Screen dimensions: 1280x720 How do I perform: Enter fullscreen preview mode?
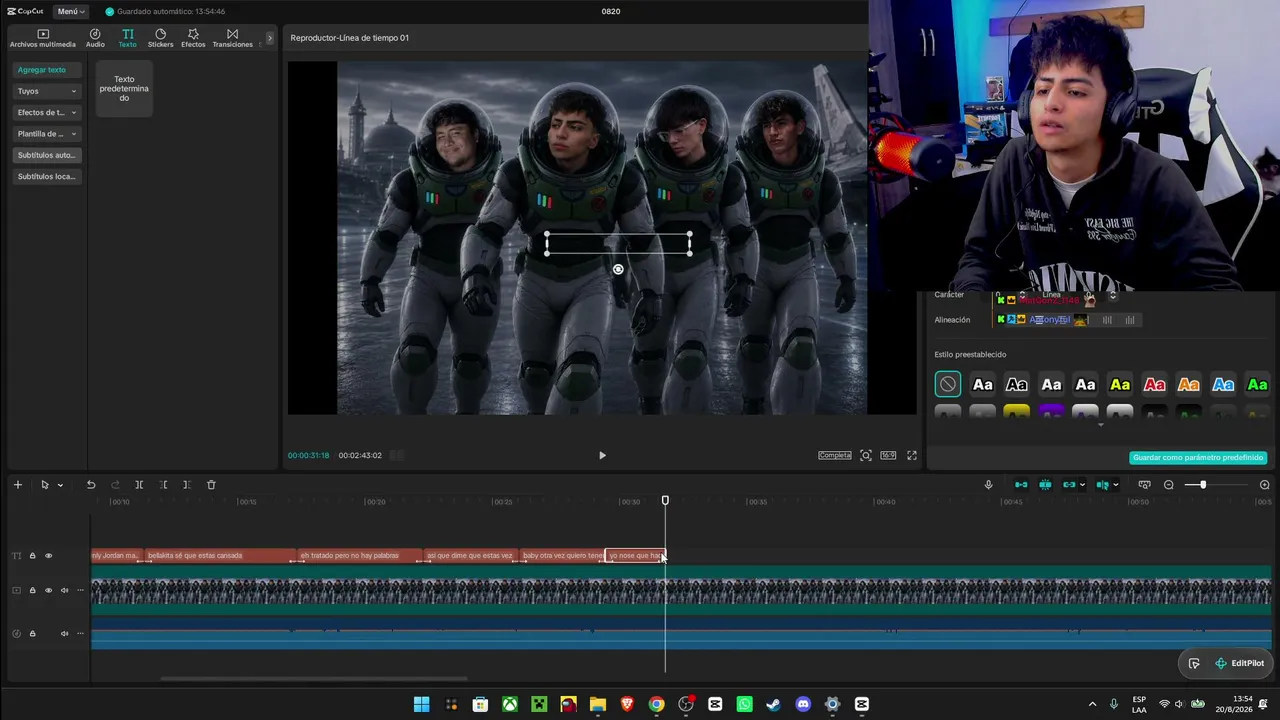[912, 455]
